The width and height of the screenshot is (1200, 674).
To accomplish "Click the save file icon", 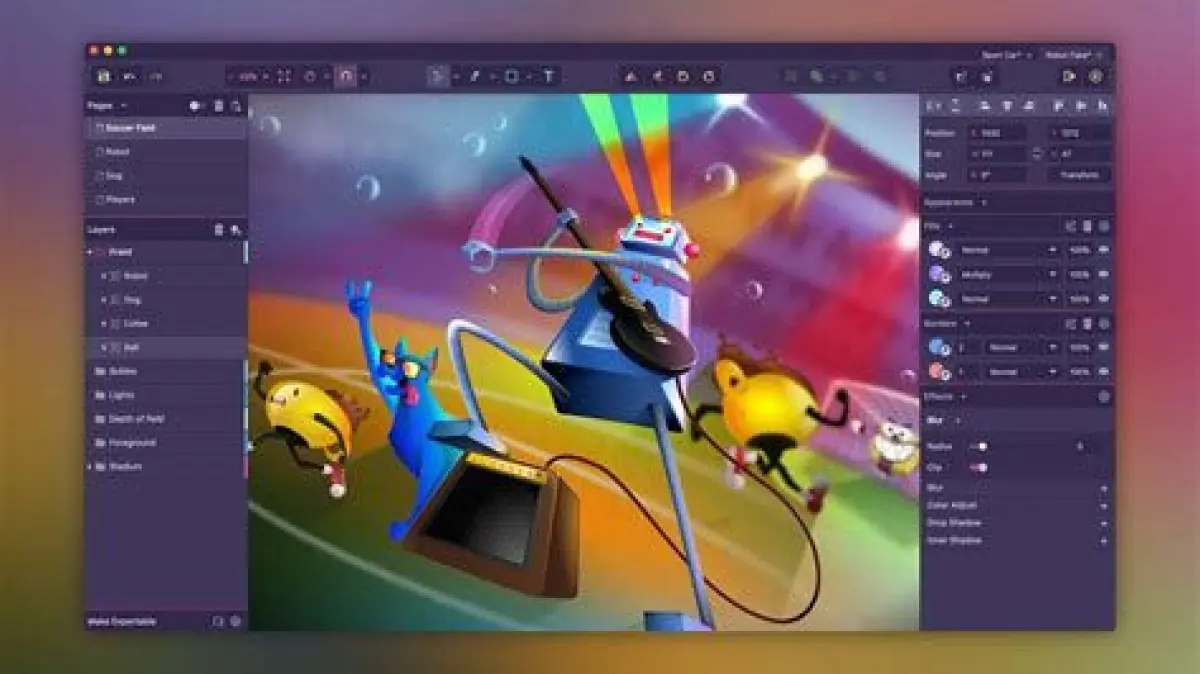I will coord(102,76).
